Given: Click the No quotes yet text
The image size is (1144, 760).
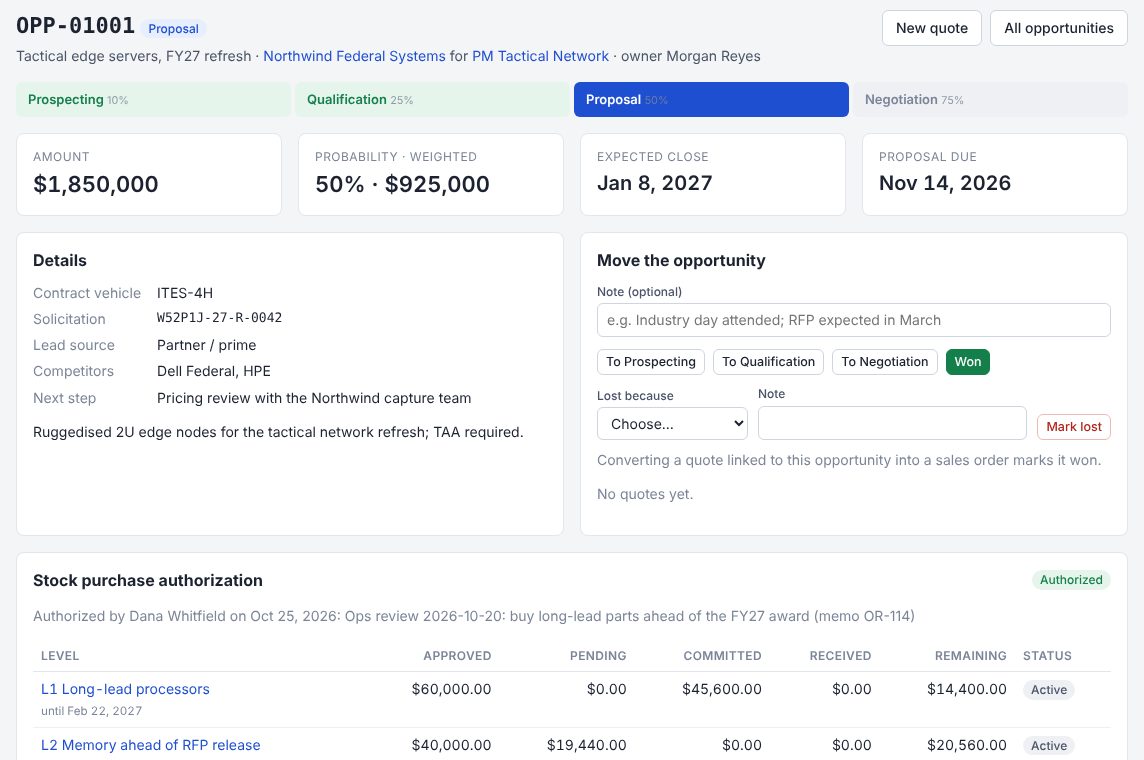Looking at the screenshot, I should coord(645,495).
